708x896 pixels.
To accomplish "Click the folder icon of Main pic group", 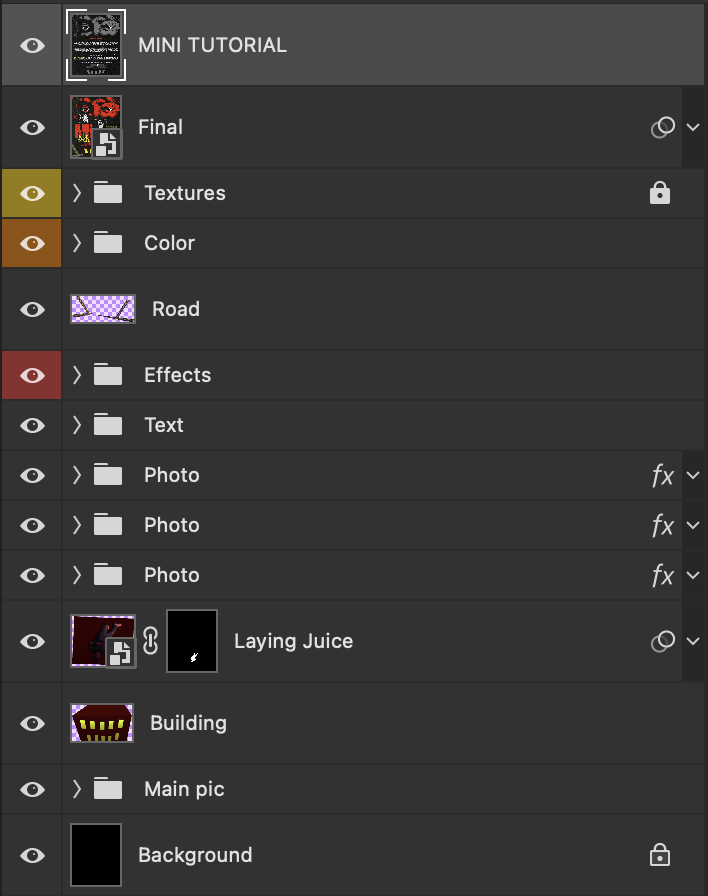I will point(108,789).
